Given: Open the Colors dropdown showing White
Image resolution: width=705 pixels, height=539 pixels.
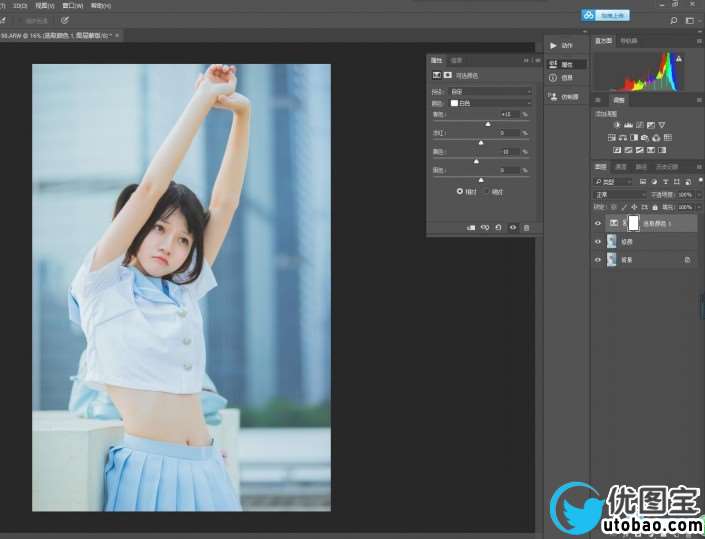Looking at the screenshot, I should pyautogui.click(x=490, y=102).
